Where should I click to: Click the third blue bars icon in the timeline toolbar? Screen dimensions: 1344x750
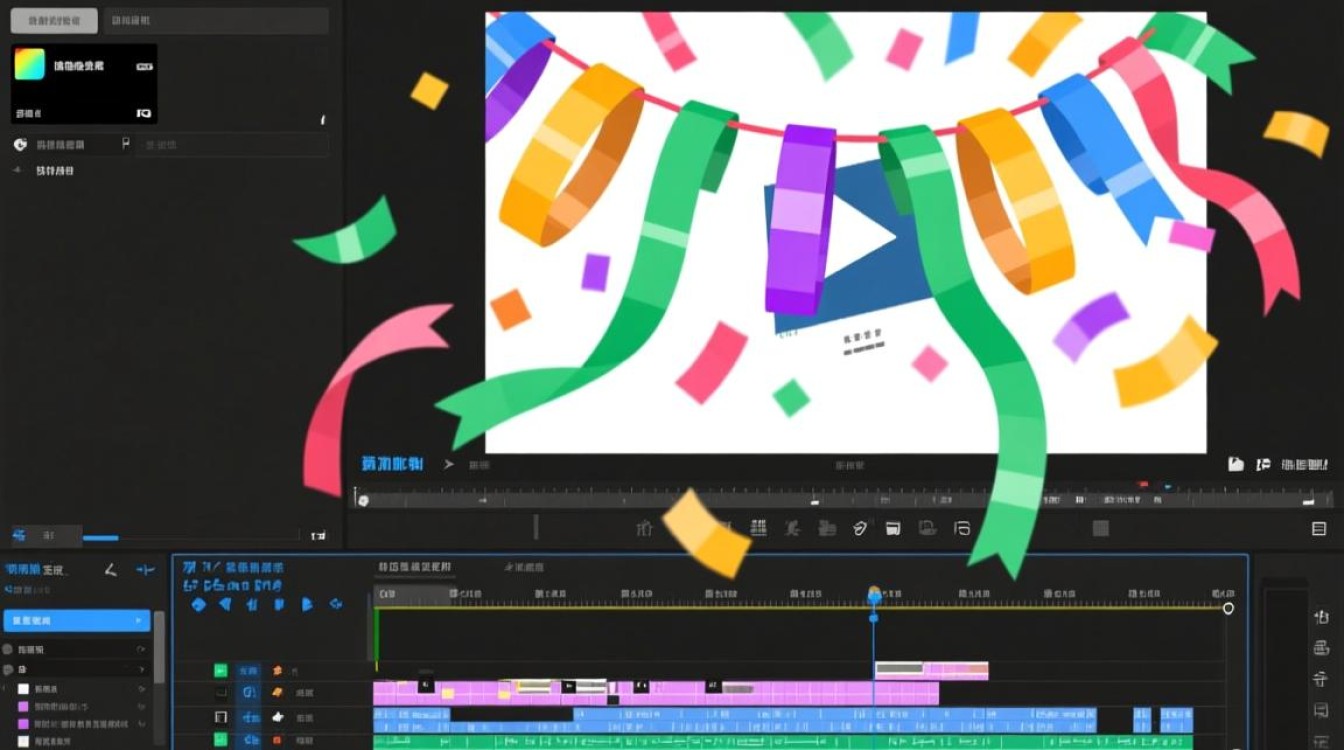[x=252, y=604]
